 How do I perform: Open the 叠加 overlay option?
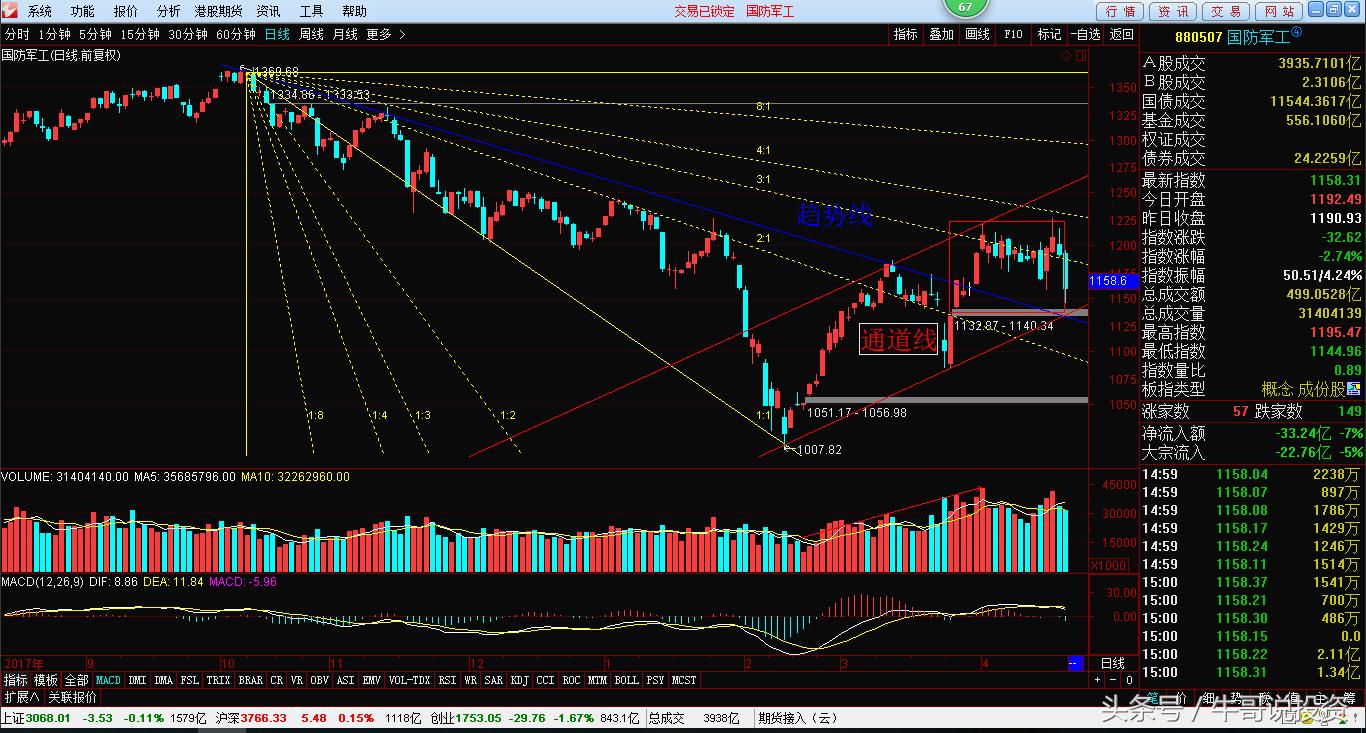click(941, 34)
